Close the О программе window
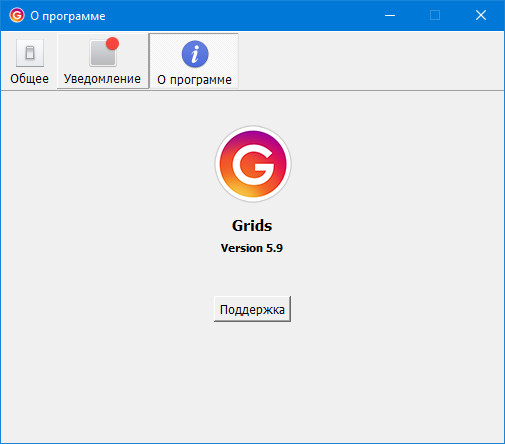505x444 pixels. pos(481,15)
